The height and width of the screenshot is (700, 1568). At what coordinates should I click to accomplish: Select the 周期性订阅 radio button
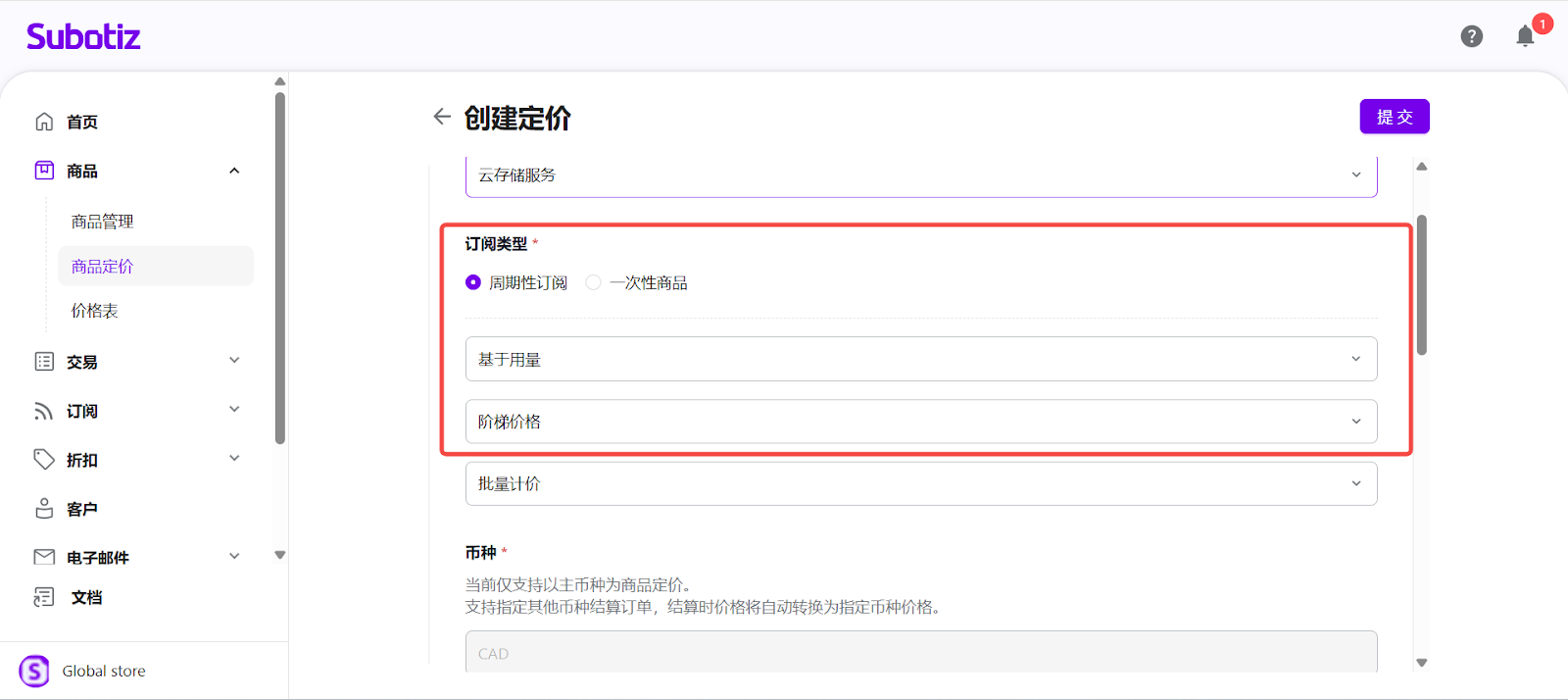point(473,282)
